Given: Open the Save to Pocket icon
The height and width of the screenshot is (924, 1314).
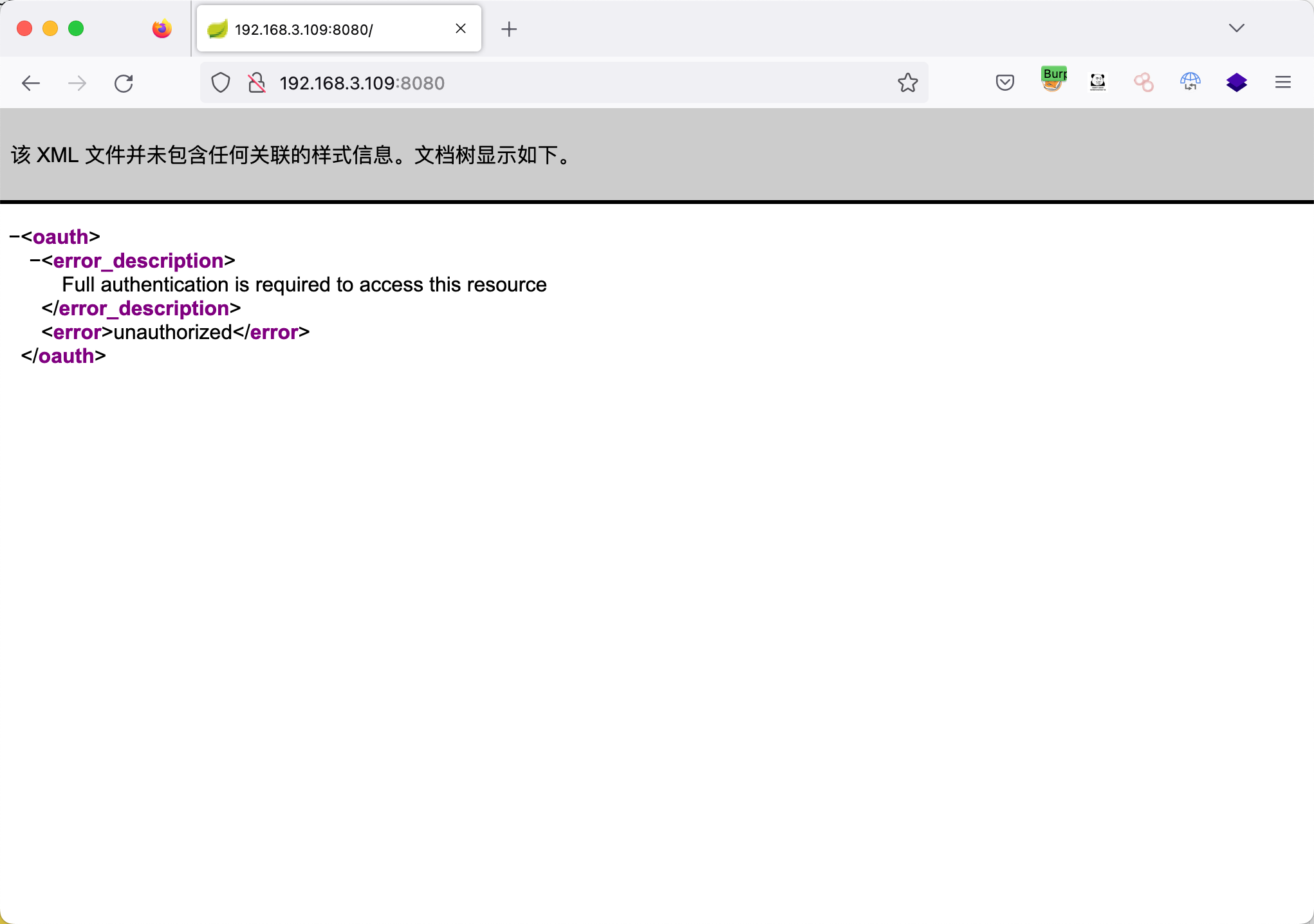Looking at the screenshot, I should click(x=1004, y=83).
